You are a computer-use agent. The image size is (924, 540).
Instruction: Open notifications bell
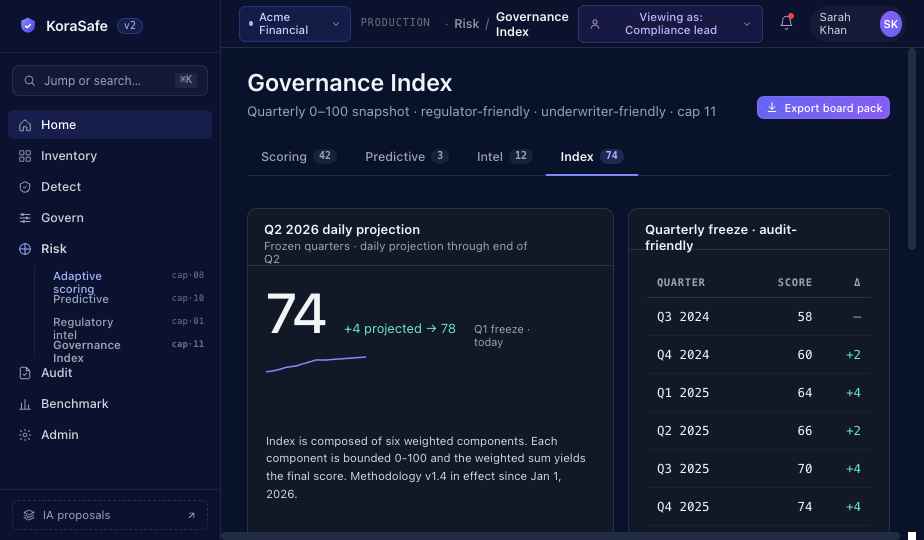click(786, 23)
